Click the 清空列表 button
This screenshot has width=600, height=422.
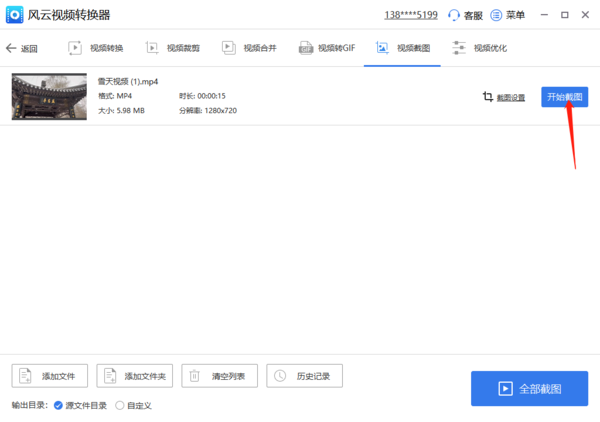tap(220, 376)
